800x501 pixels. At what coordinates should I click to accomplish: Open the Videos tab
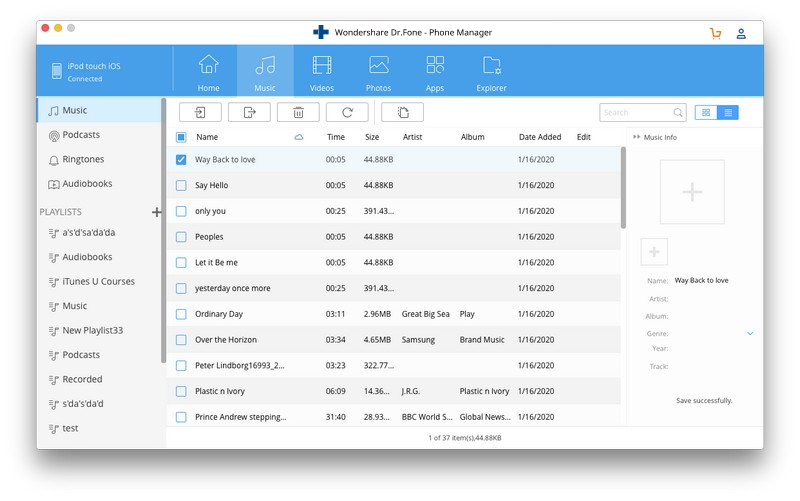[321, 71]
